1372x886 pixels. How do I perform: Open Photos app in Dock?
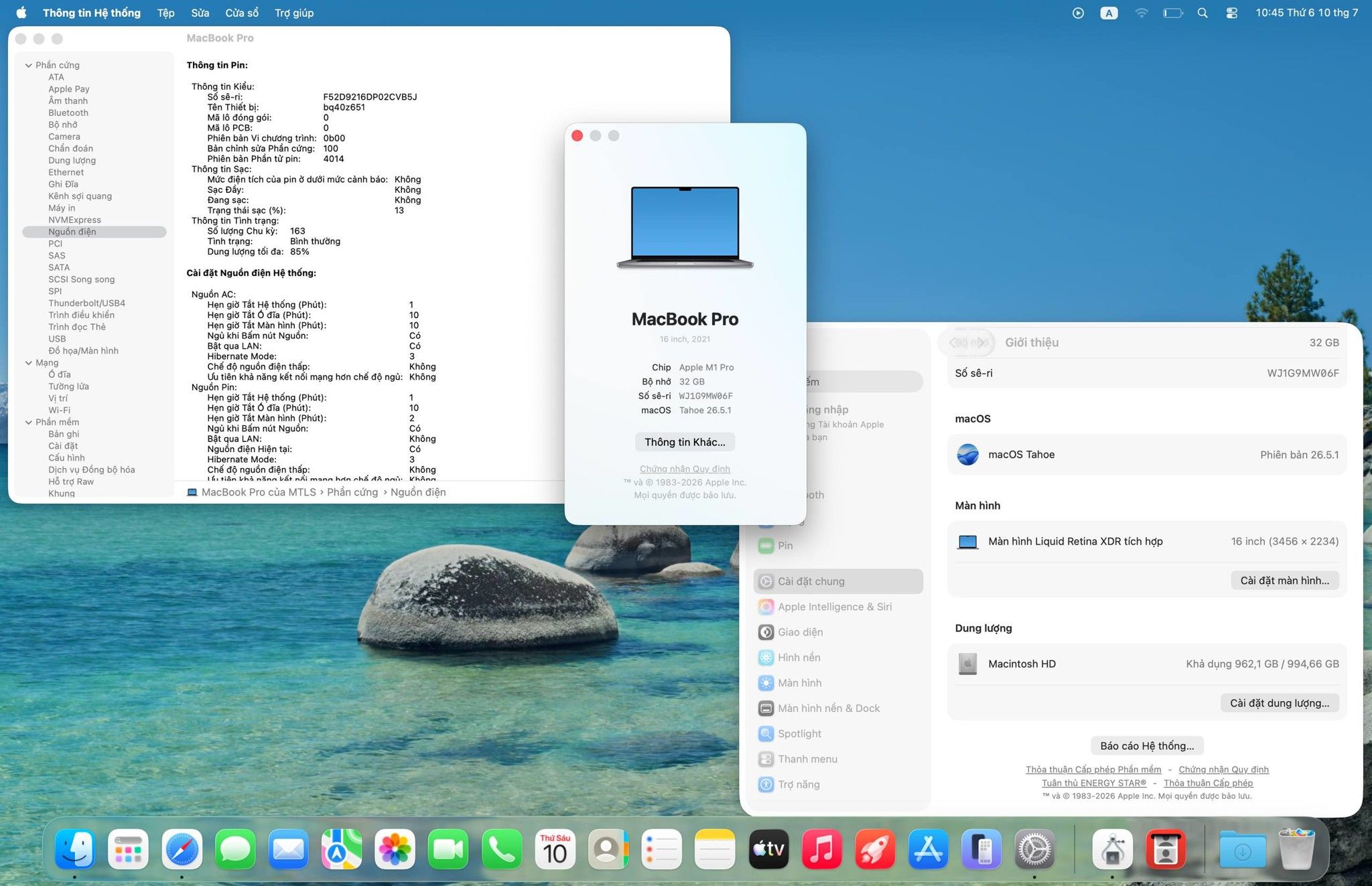[395, 849]
